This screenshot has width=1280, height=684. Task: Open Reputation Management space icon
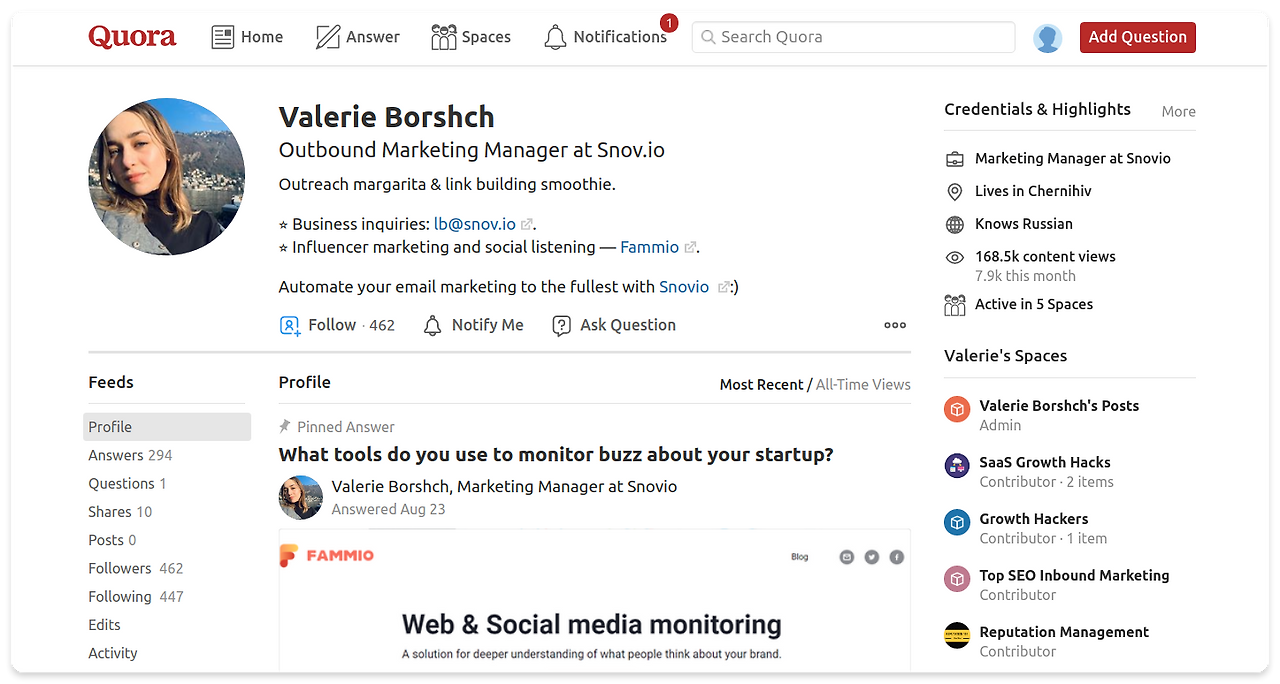[x=957, y=635]
